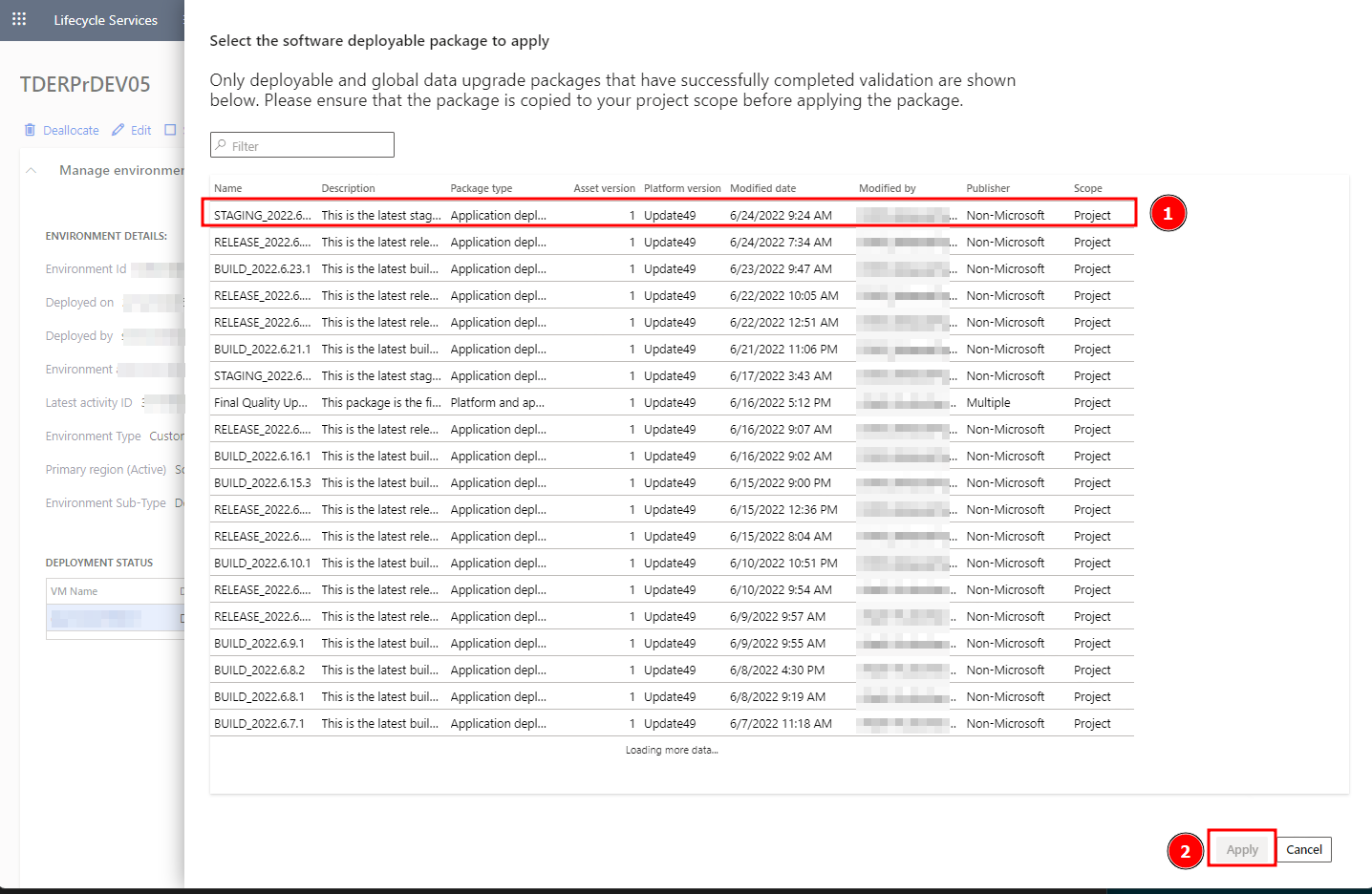1372x894 pixels.
Task: Click the app launcher grid icon
Action: click(18, 19)
